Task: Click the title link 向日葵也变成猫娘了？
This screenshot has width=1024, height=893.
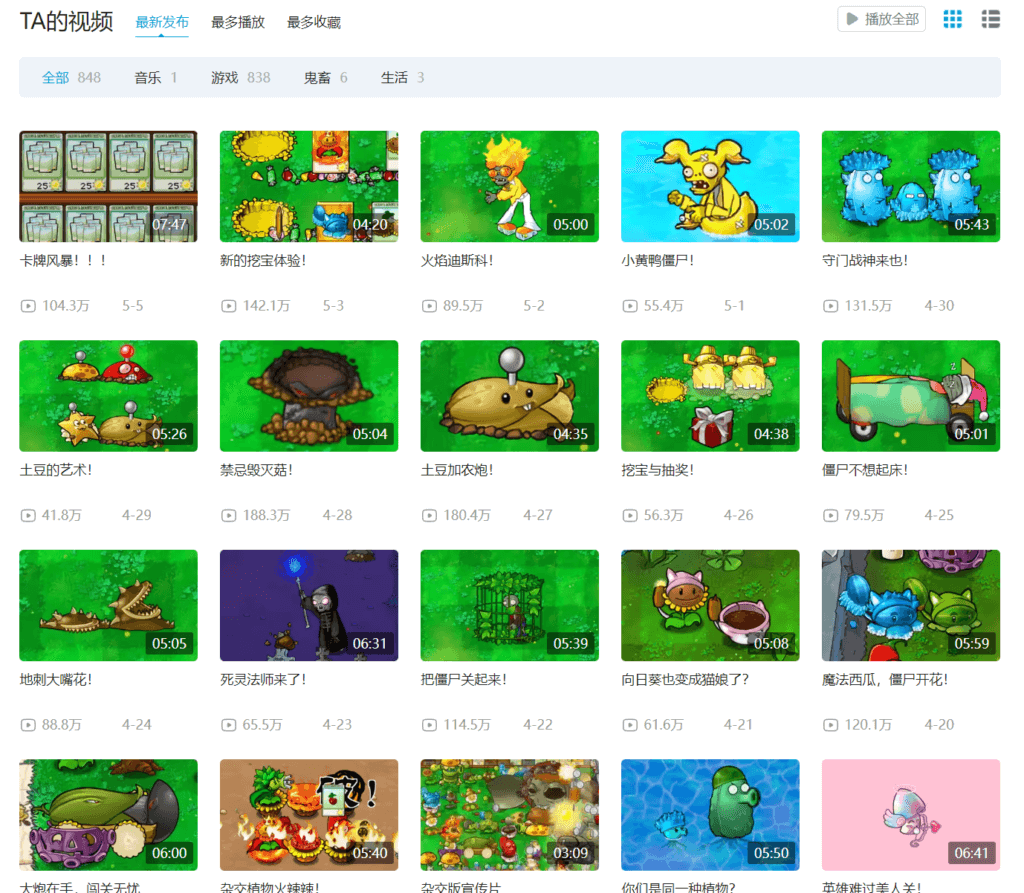Action: 685,680
